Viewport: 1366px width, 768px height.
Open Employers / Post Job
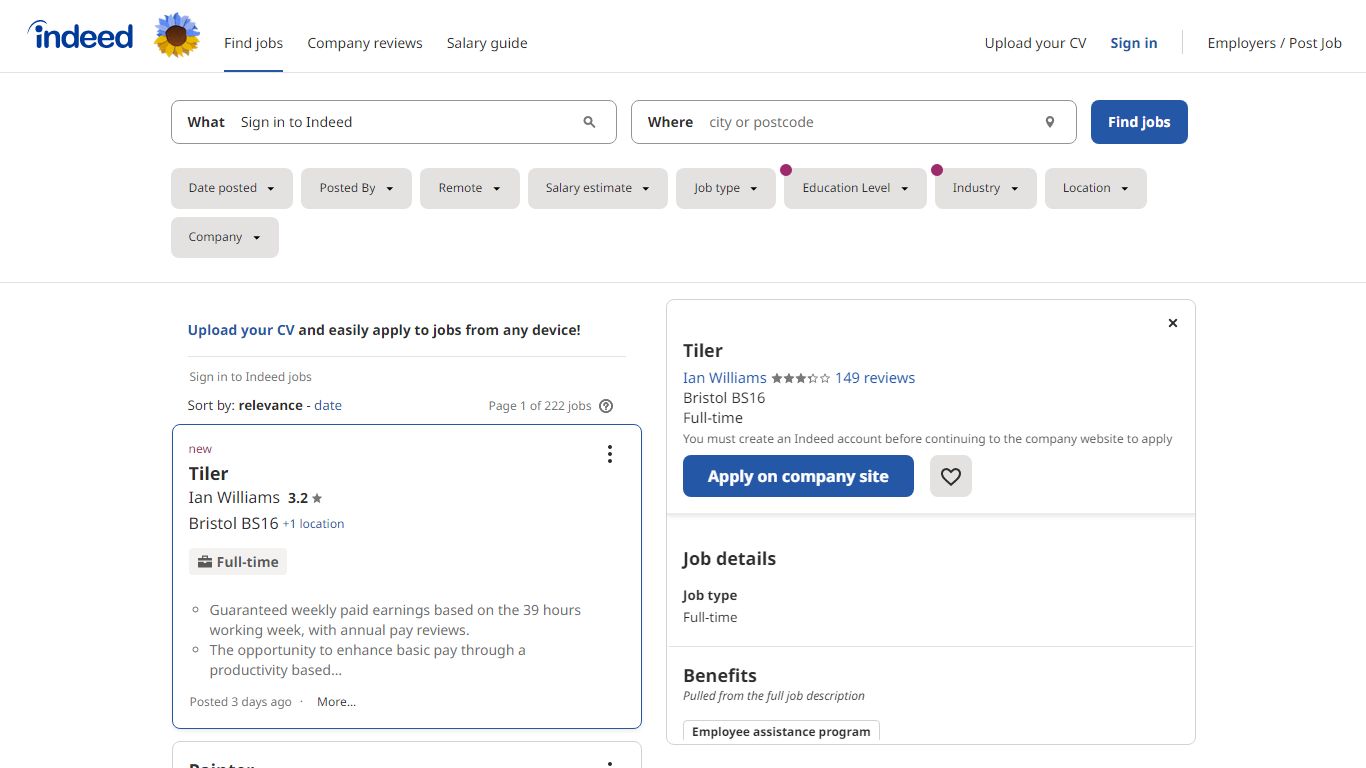pos(1275,43)
